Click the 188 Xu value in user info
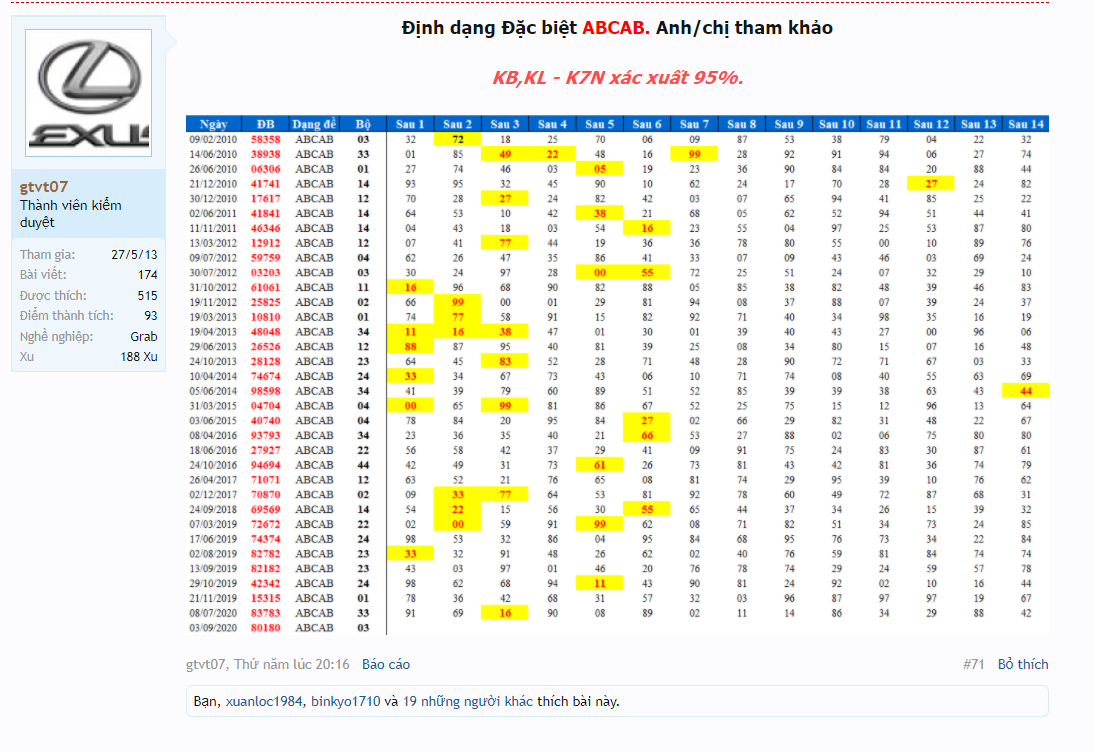Screen dimensions: 1093x752 [x=138, y=356]
